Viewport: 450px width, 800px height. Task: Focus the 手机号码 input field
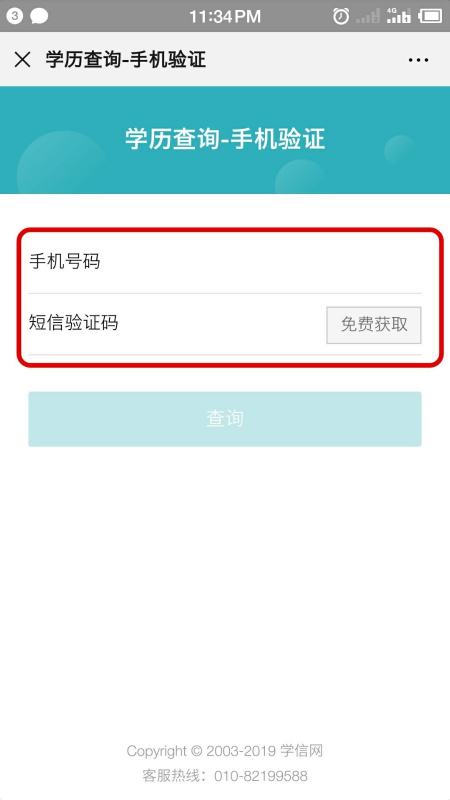point(225,262)
